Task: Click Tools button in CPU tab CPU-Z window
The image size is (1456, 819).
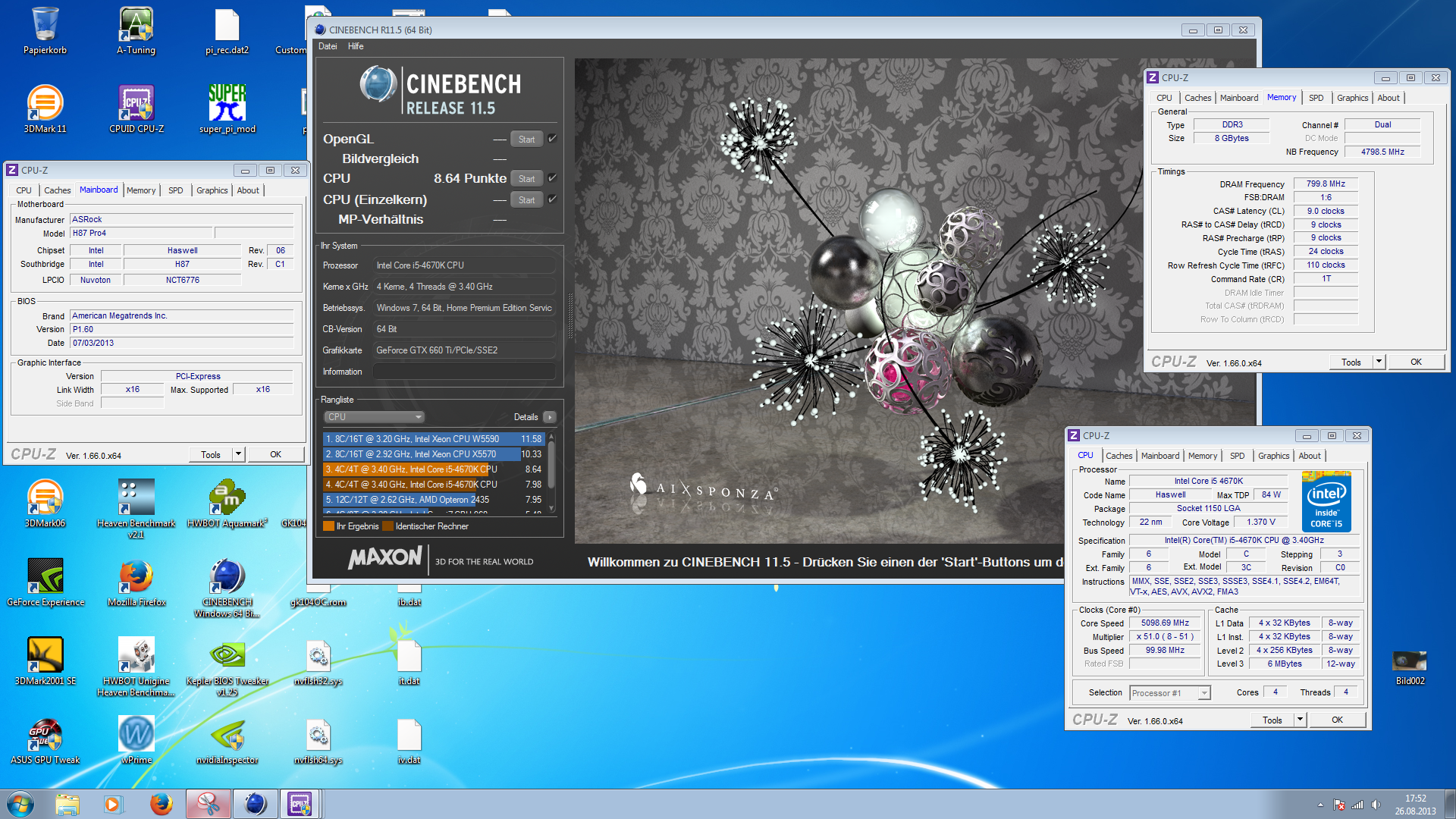Action: click(x=1272, y=720)
